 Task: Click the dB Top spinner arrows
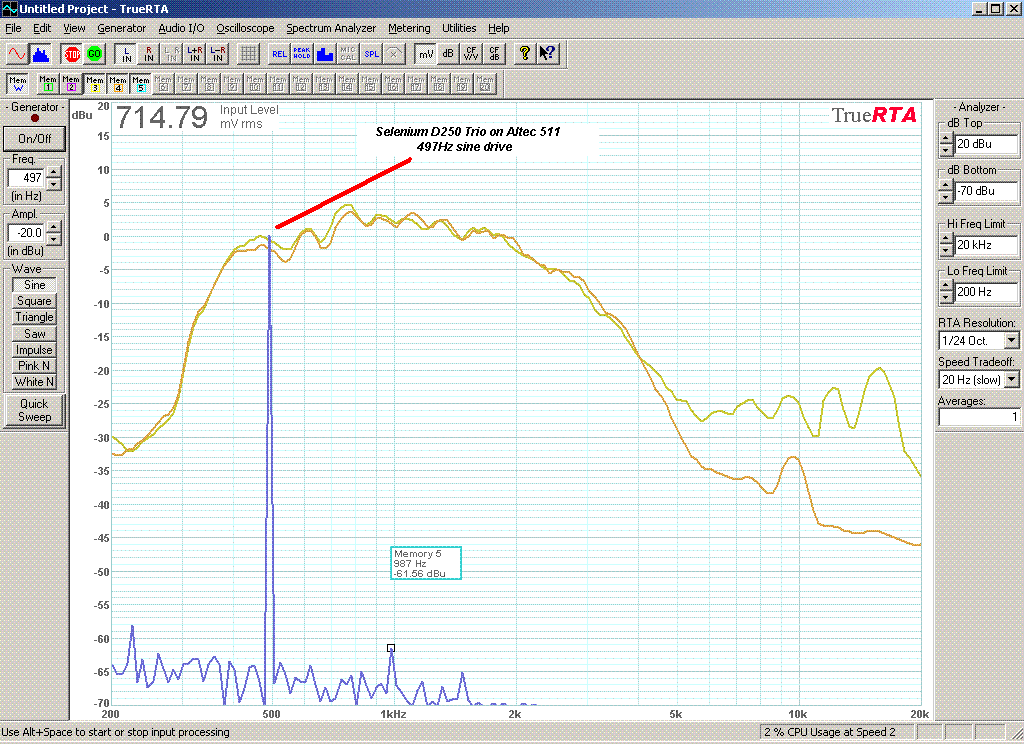coord(946,144)
